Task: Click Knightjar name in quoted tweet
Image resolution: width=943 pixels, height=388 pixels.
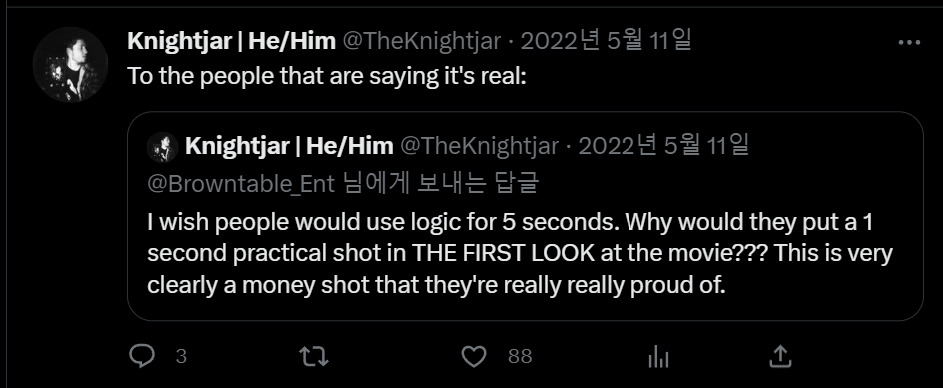Action: (289, 146)
